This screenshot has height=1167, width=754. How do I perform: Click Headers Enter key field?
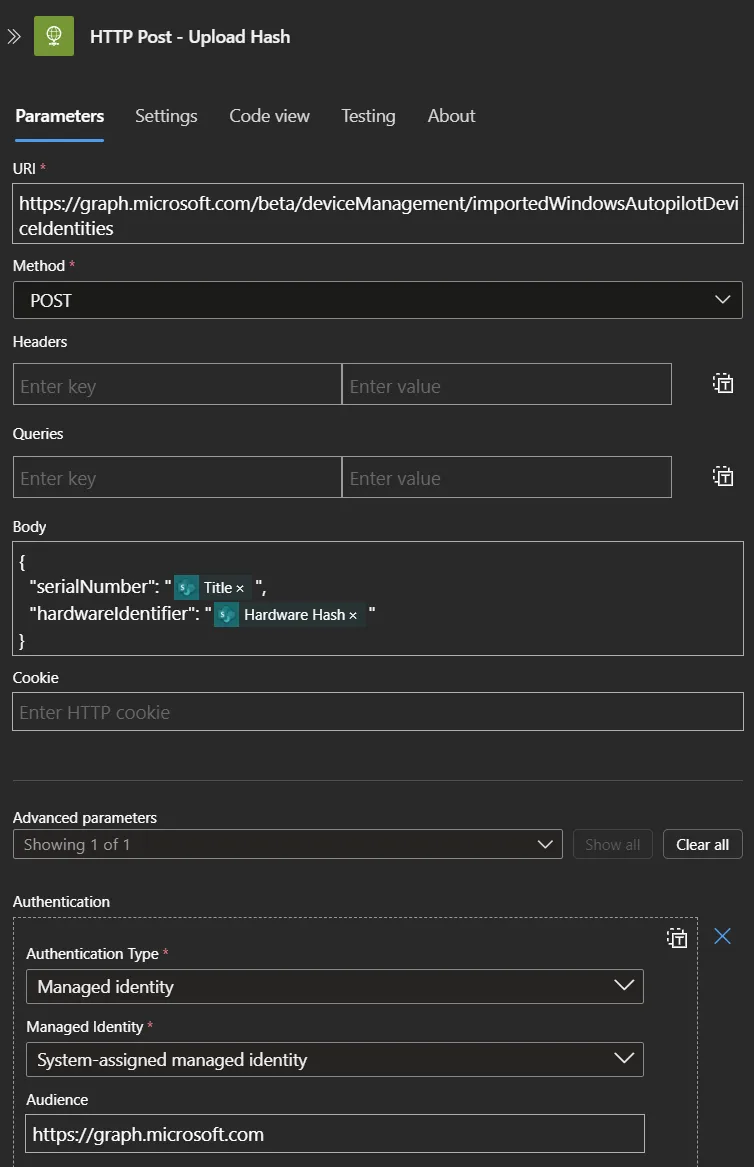point(177,384)
